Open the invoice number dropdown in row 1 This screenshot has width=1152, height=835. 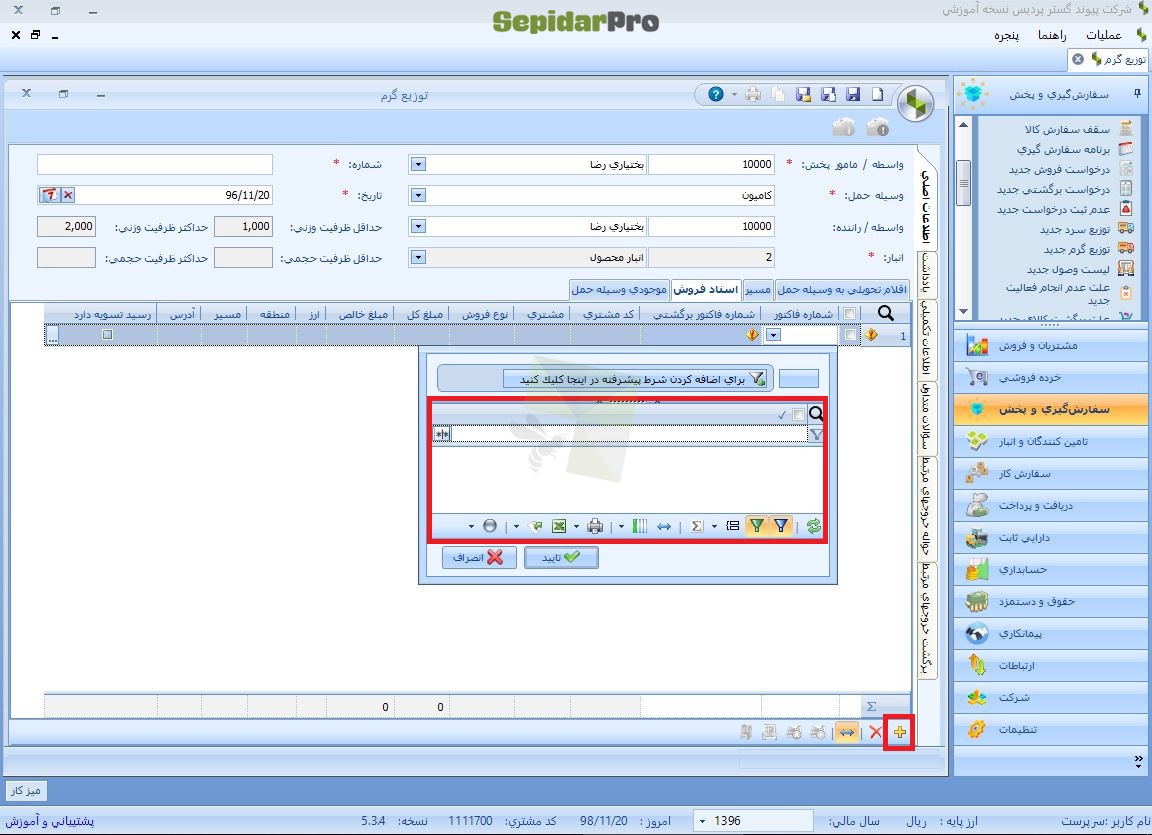tap(773, 335)
